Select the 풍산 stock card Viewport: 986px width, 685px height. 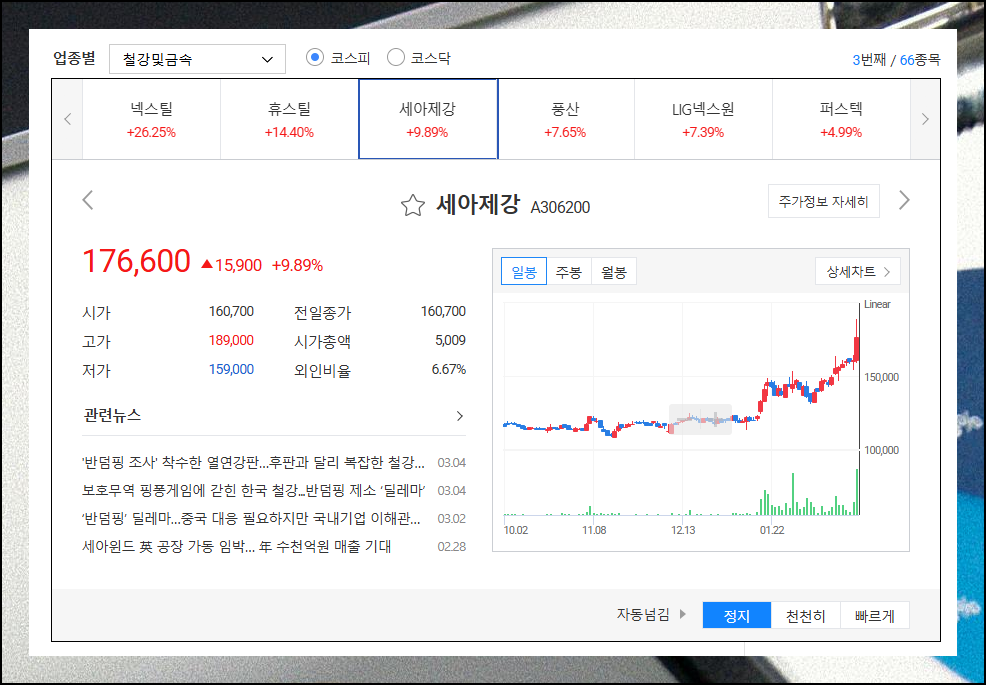coord(565,119)
